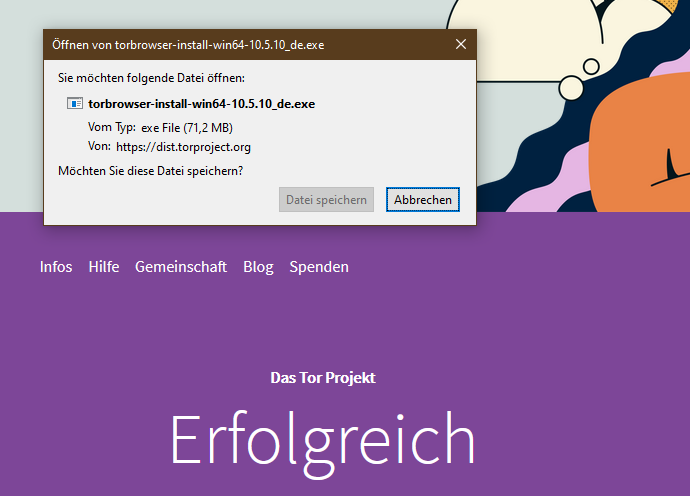
Task: Go to the Gemeinschaft page
Action: click(x=181, y=267)
